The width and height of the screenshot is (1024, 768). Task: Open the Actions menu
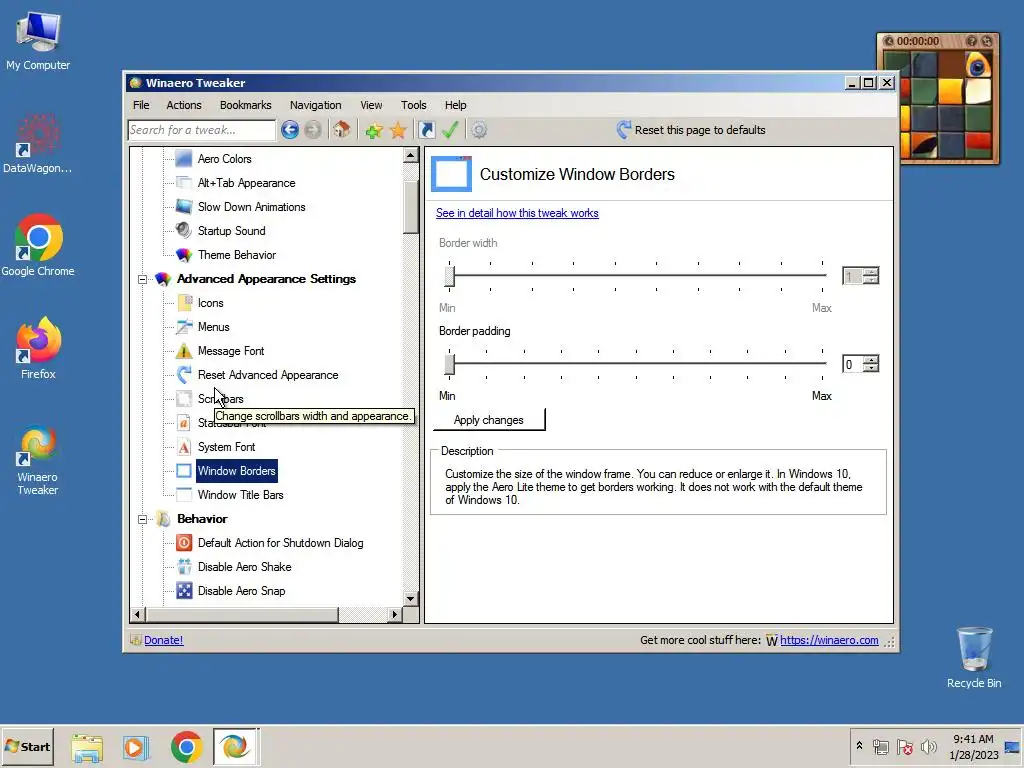click(x=184, y=105)
